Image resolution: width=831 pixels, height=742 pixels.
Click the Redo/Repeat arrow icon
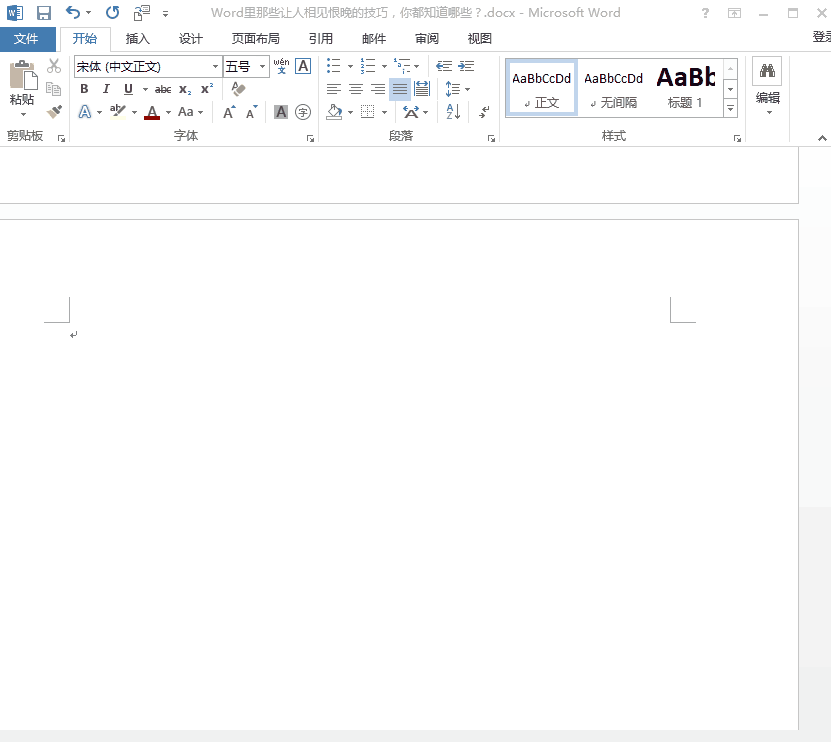click(112, 12)
